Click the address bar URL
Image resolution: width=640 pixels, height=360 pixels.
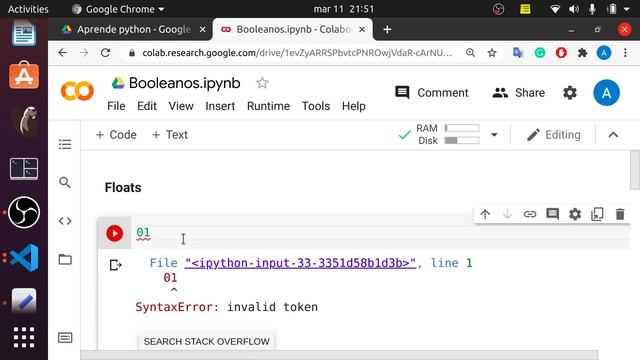(297, 53)
